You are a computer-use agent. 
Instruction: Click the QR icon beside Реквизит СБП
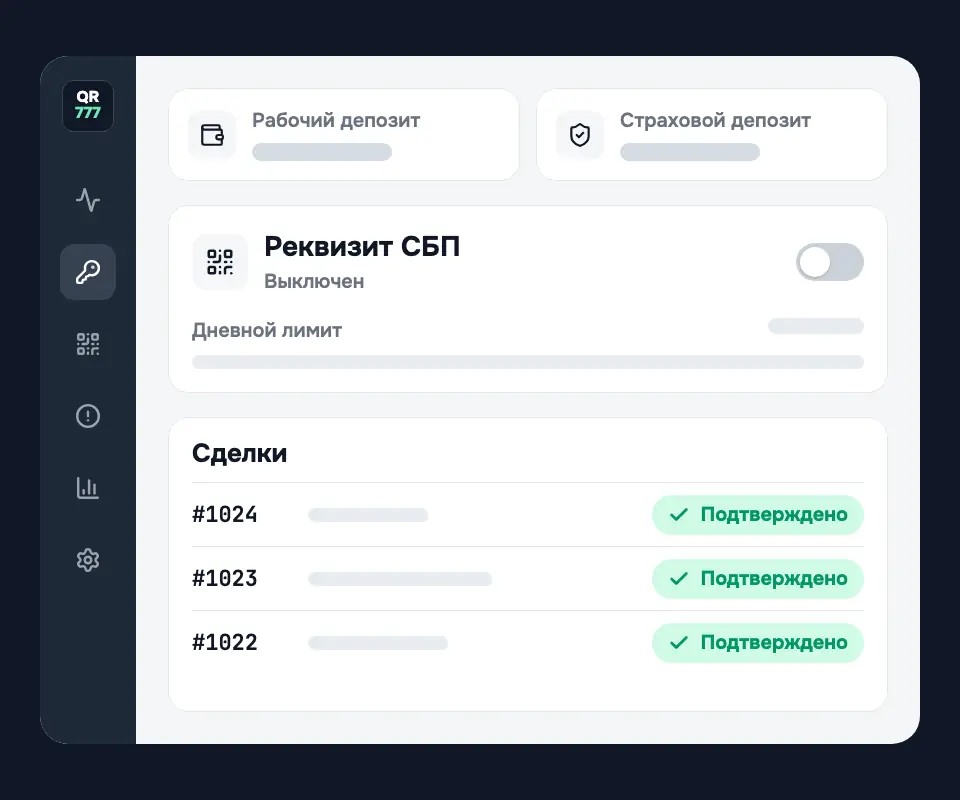(220, 262)
